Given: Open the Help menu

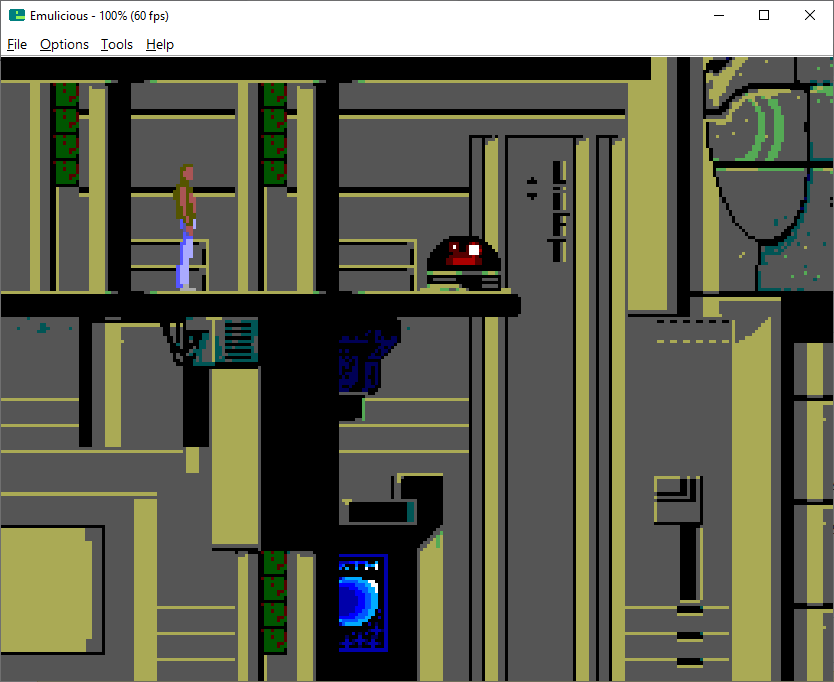Looking at the screenshot, I should coord(160,44).
